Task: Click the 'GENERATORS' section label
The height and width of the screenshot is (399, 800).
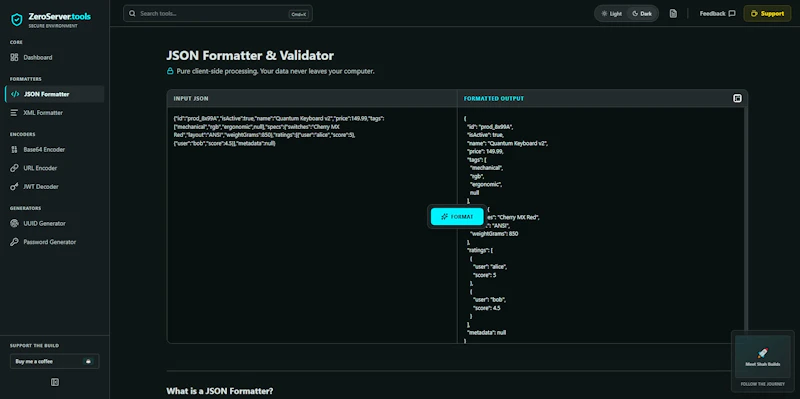Action: point(26,208)
